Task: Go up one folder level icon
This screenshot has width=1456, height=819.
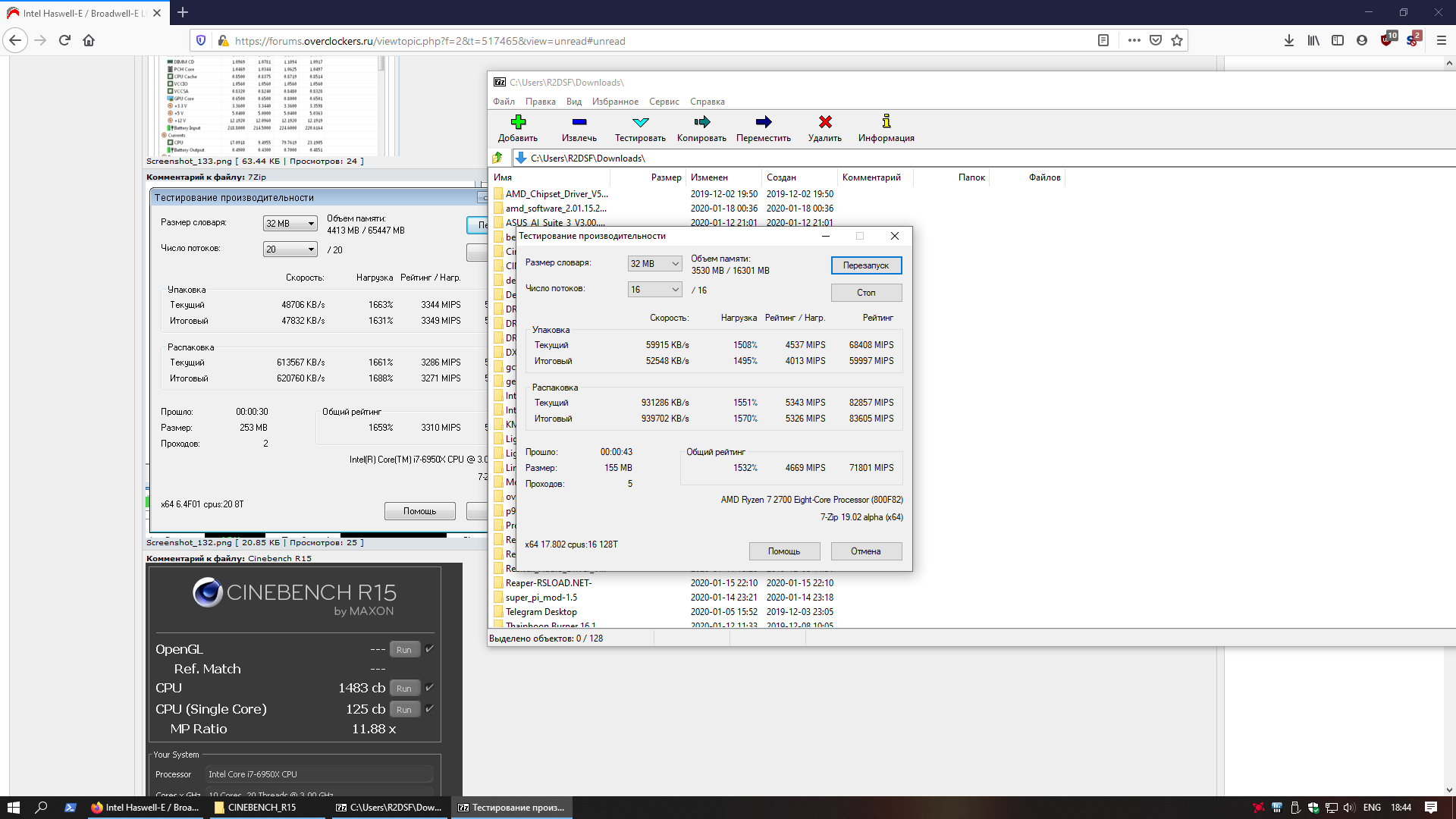Action: tap(497, 158)
